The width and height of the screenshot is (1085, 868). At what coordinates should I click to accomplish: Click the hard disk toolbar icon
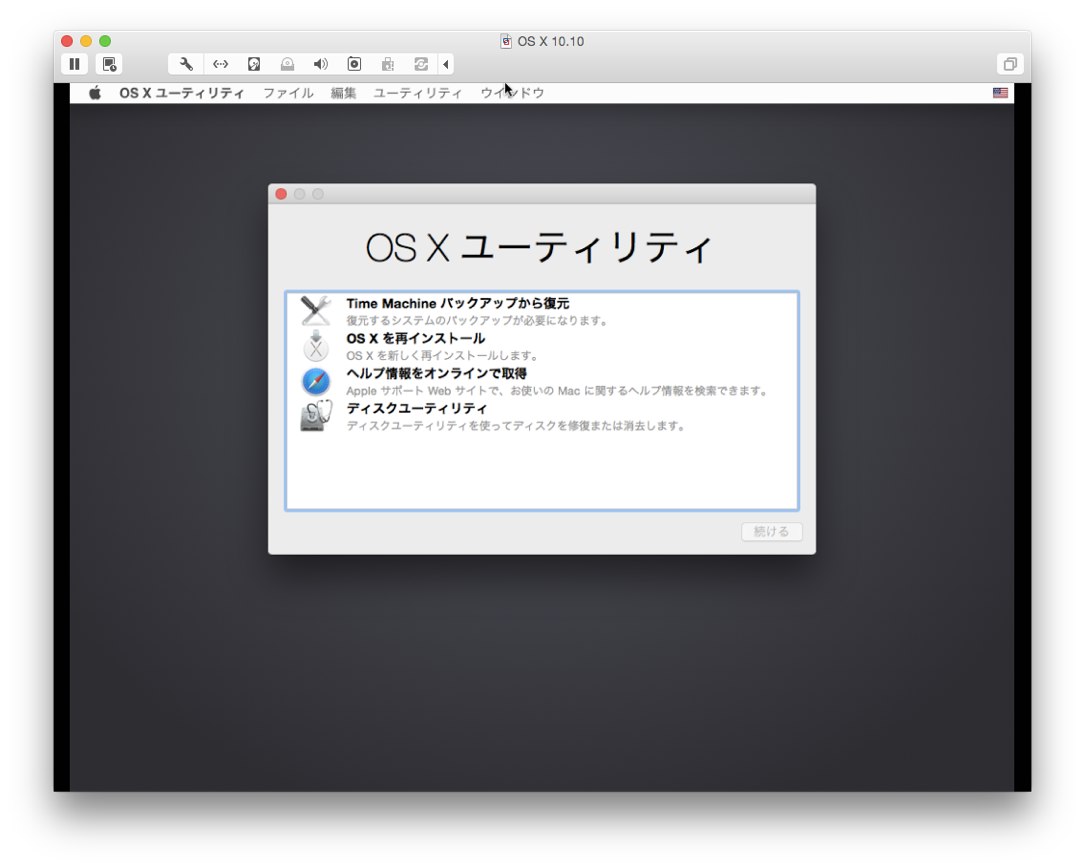254,64
